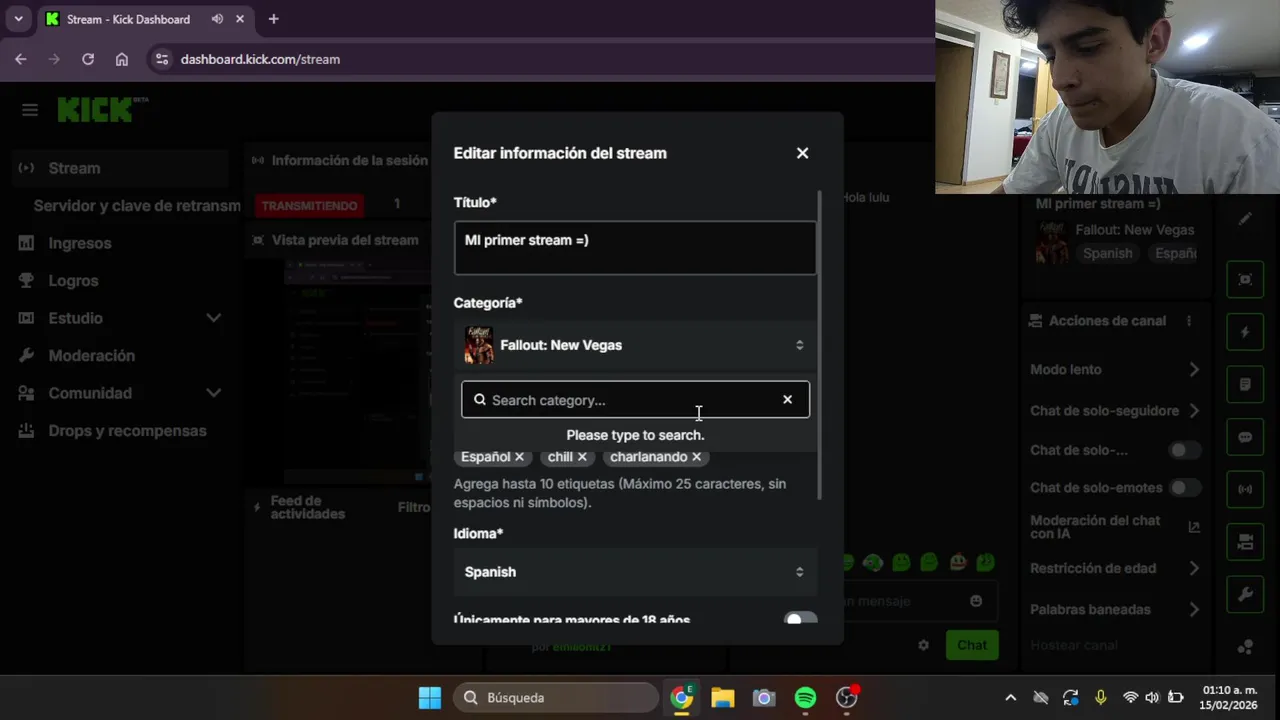Click the chat bubble icon in right rail
1280x720 pixels.
tap(1245, 437)
